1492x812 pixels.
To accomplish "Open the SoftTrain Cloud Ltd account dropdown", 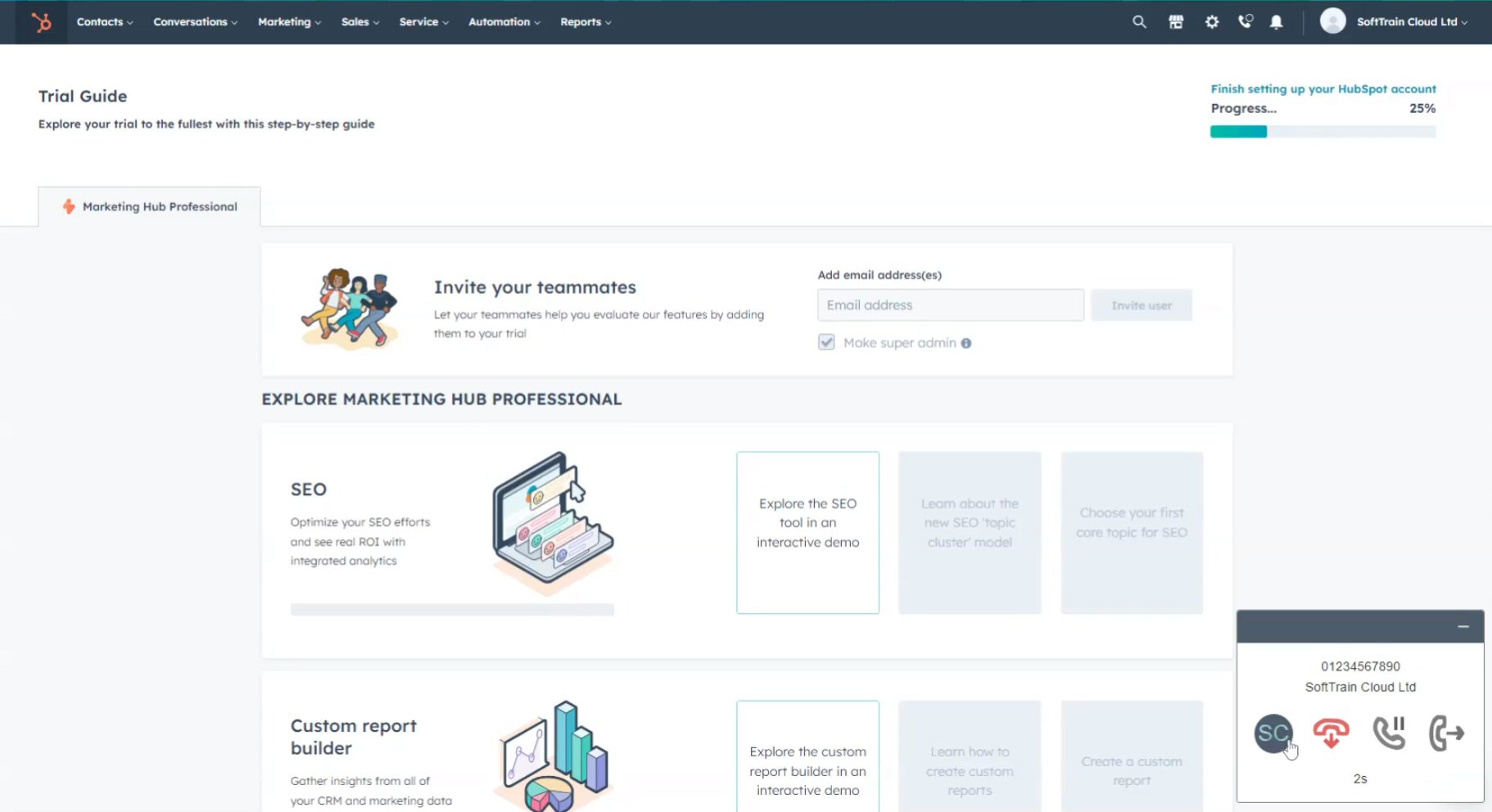I will (x=1412, y=22).
